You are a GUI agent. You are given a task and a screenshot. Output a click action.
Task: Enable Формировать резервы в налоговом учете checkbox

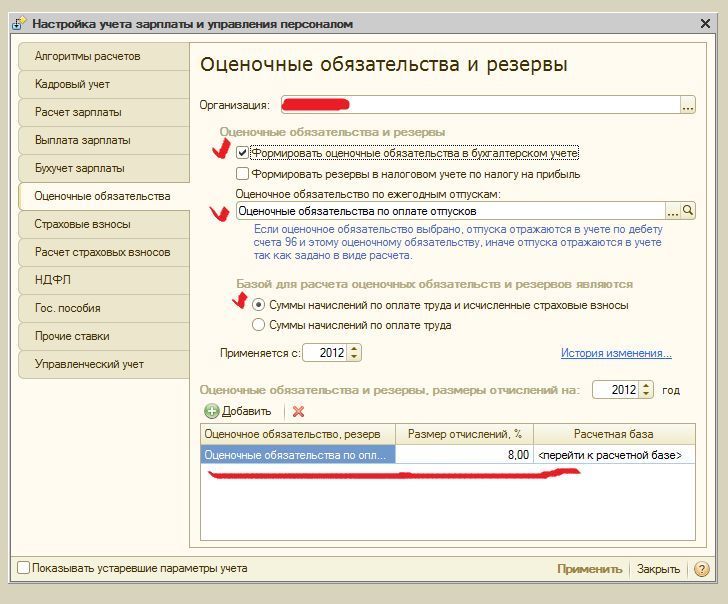tap(242, 174)
